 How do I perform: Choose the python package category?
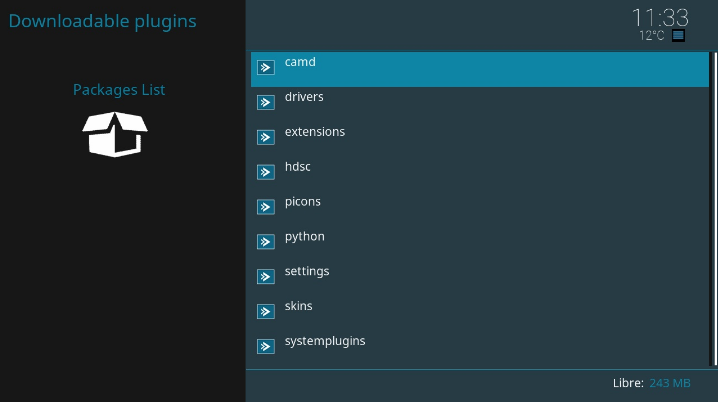tap(305, 237)
